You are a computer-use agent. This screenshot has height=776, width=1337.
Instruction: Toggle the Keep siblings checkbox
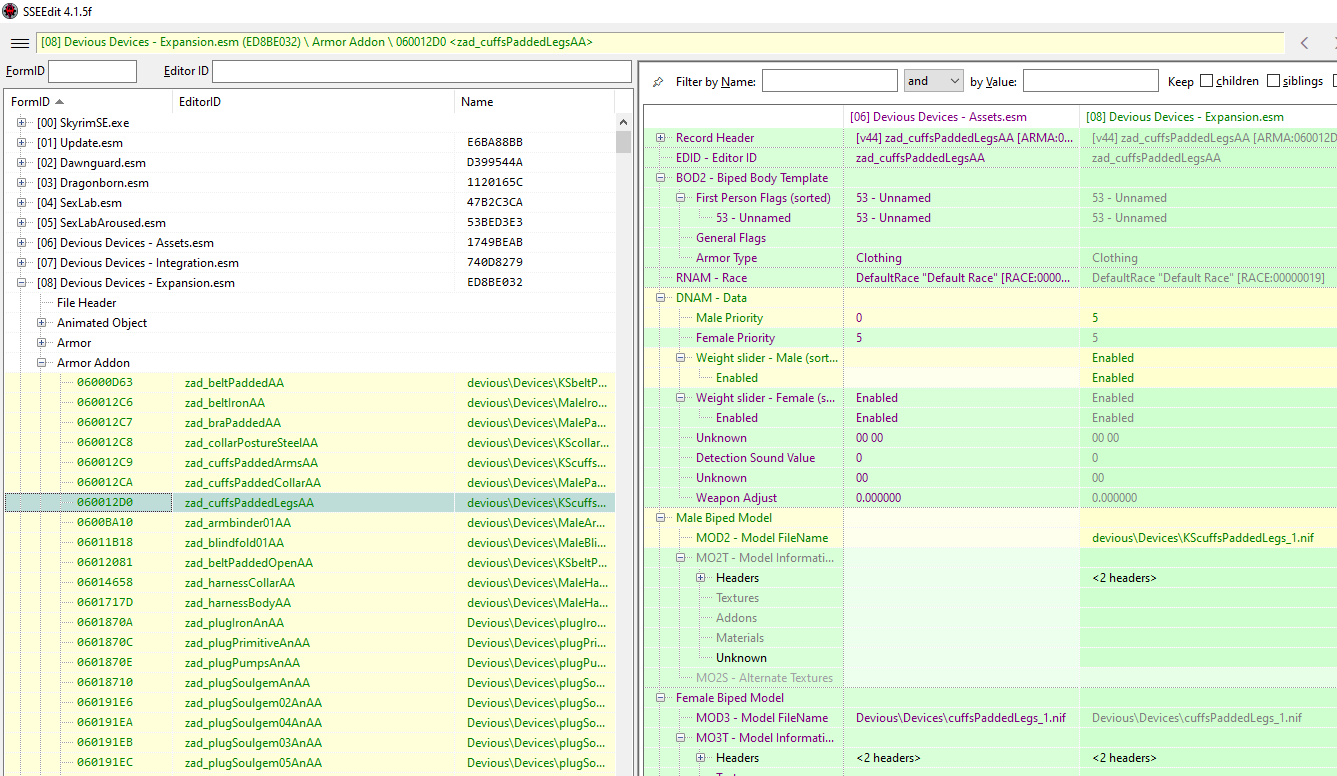pyautogui.click(x=1273, y=81)
